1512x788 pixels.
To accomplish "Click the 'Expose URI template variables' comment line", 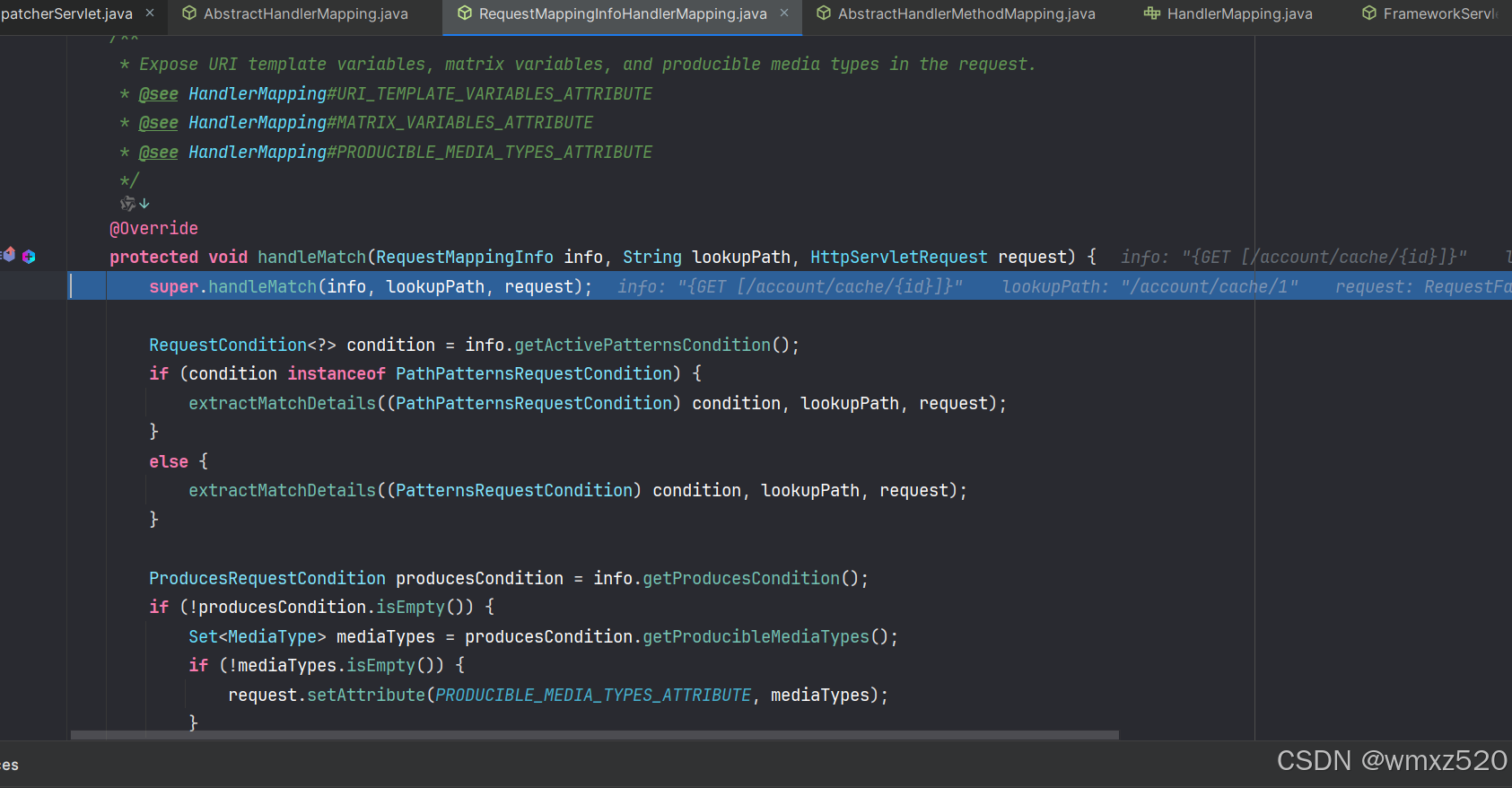I will (588, 64).
